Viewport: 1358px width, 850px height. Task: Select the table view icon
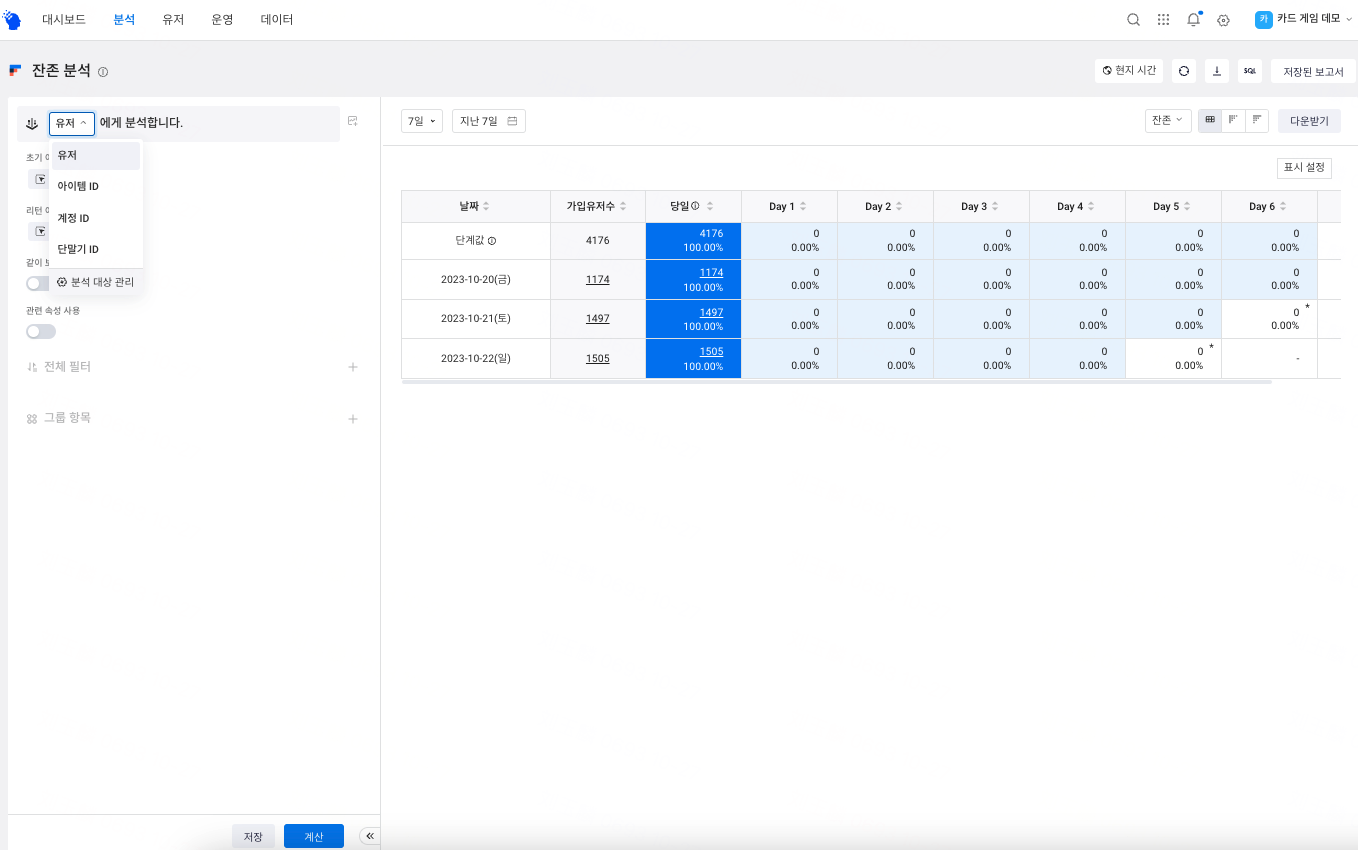1210,120
